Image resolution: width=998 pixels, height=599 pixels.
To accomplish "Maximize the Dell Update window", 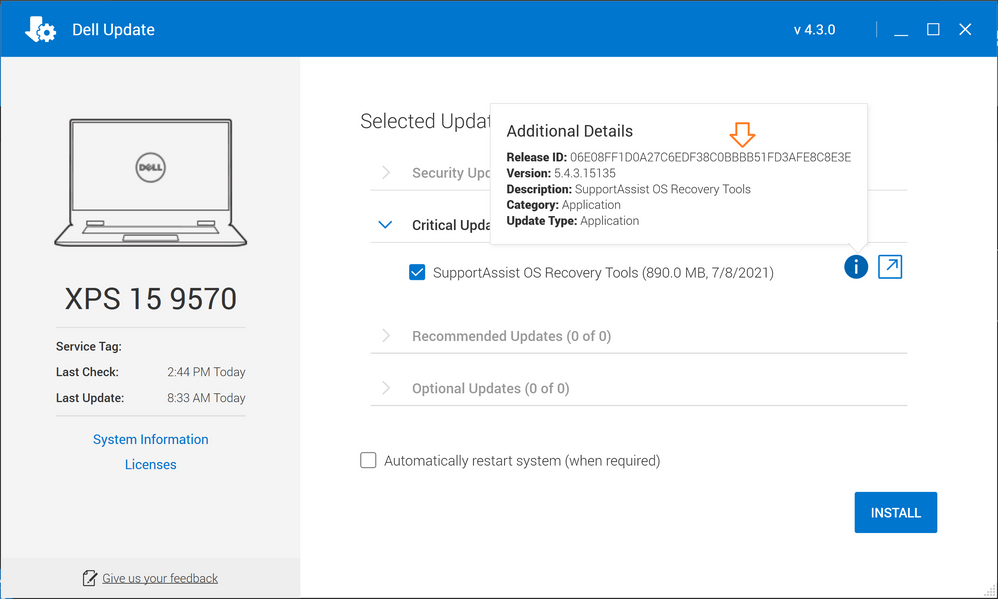I will pyautogui.click(x=933, y=29).
